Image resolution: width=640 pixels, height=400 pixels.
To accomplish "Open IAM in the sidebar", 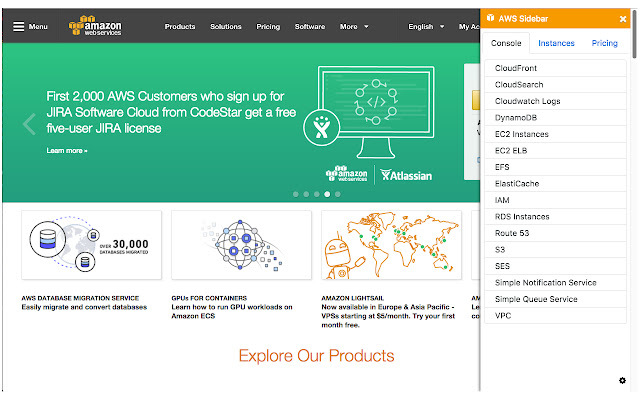I will click(x=555, y=200).
